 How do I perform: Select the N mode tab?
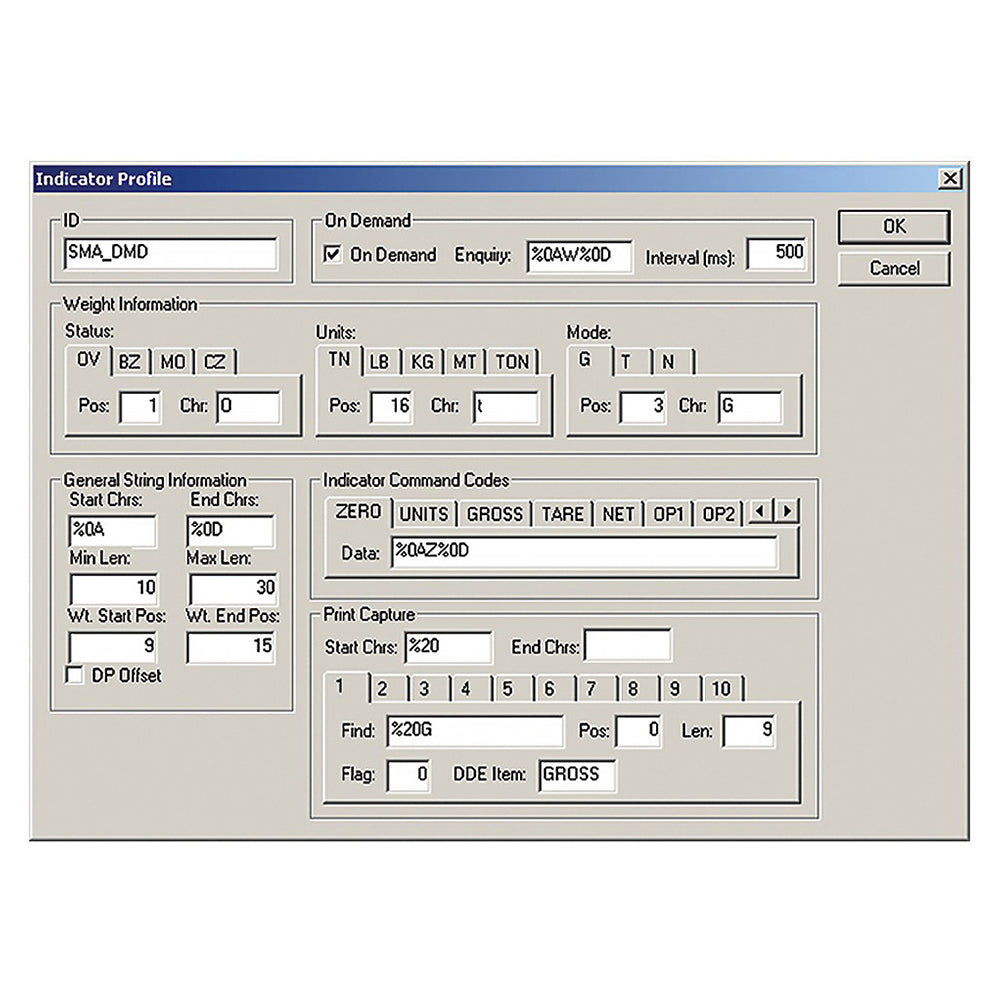(x=668, y=362)
